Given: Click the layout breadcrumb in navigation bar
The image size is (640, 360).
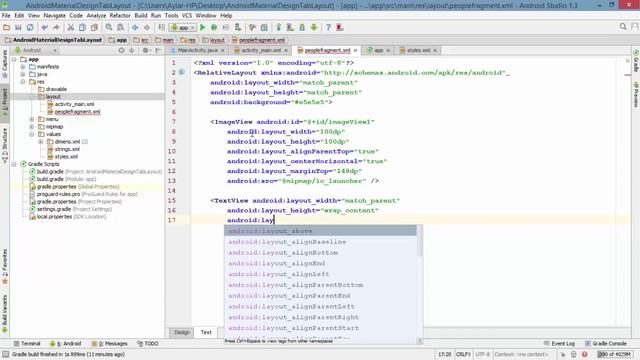Looking at the screenshot, I should pyautogui.click(x=214, y=40).
